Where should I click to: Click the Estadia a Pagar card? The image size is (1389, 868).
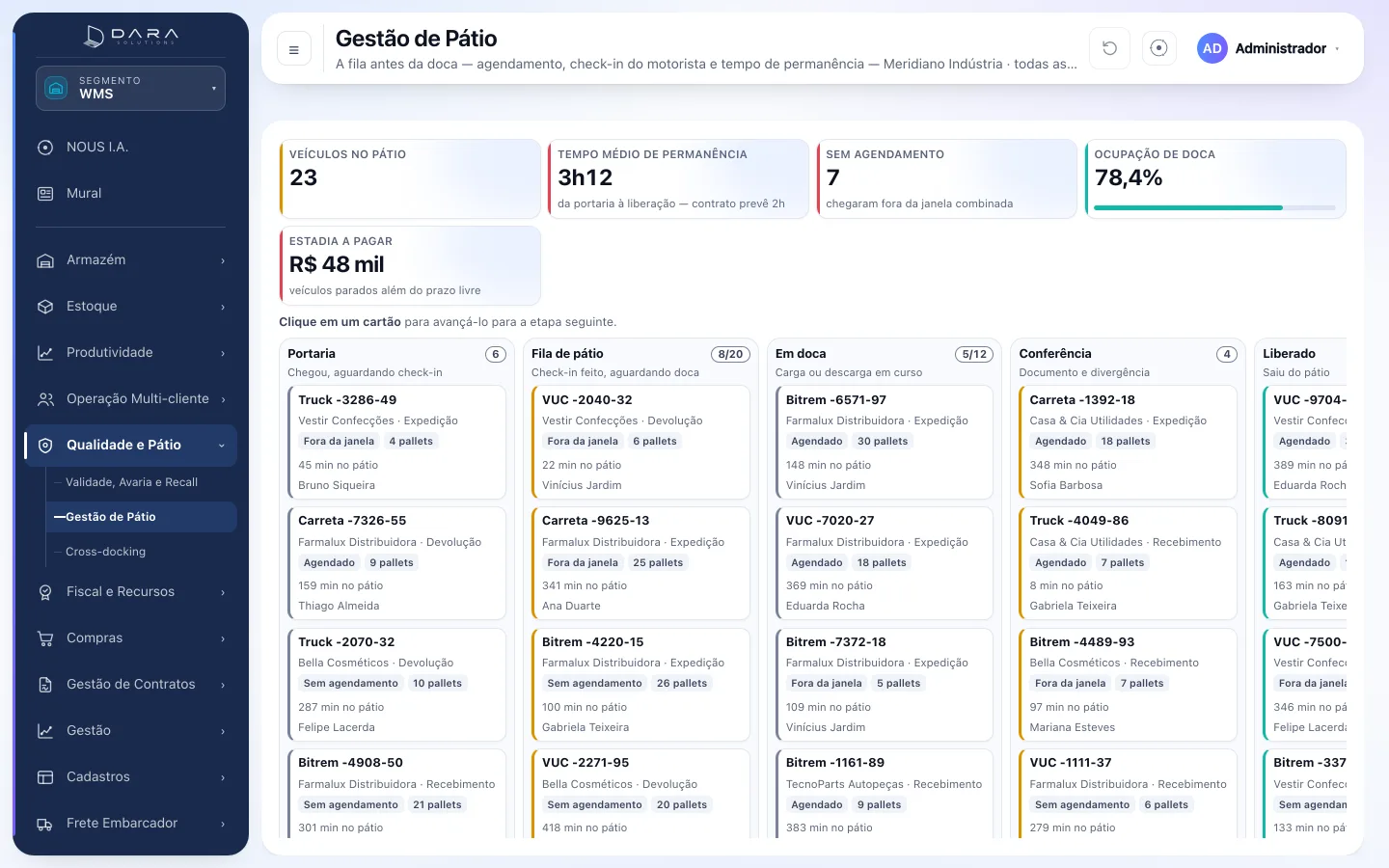[410, 266]
